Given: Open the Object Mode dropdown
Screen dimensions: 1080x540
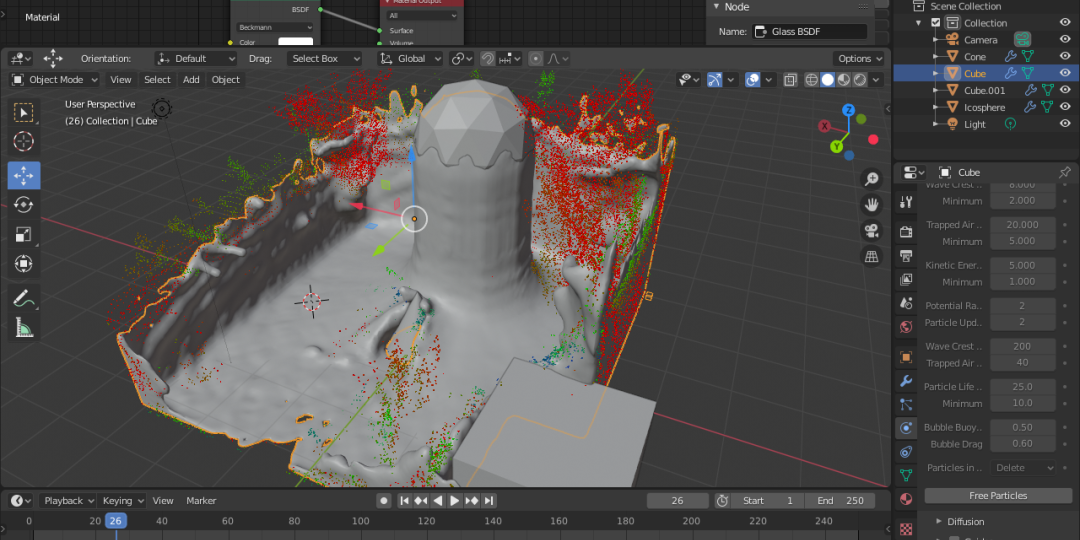Looking at the screenshot, I should coord(55,80).
